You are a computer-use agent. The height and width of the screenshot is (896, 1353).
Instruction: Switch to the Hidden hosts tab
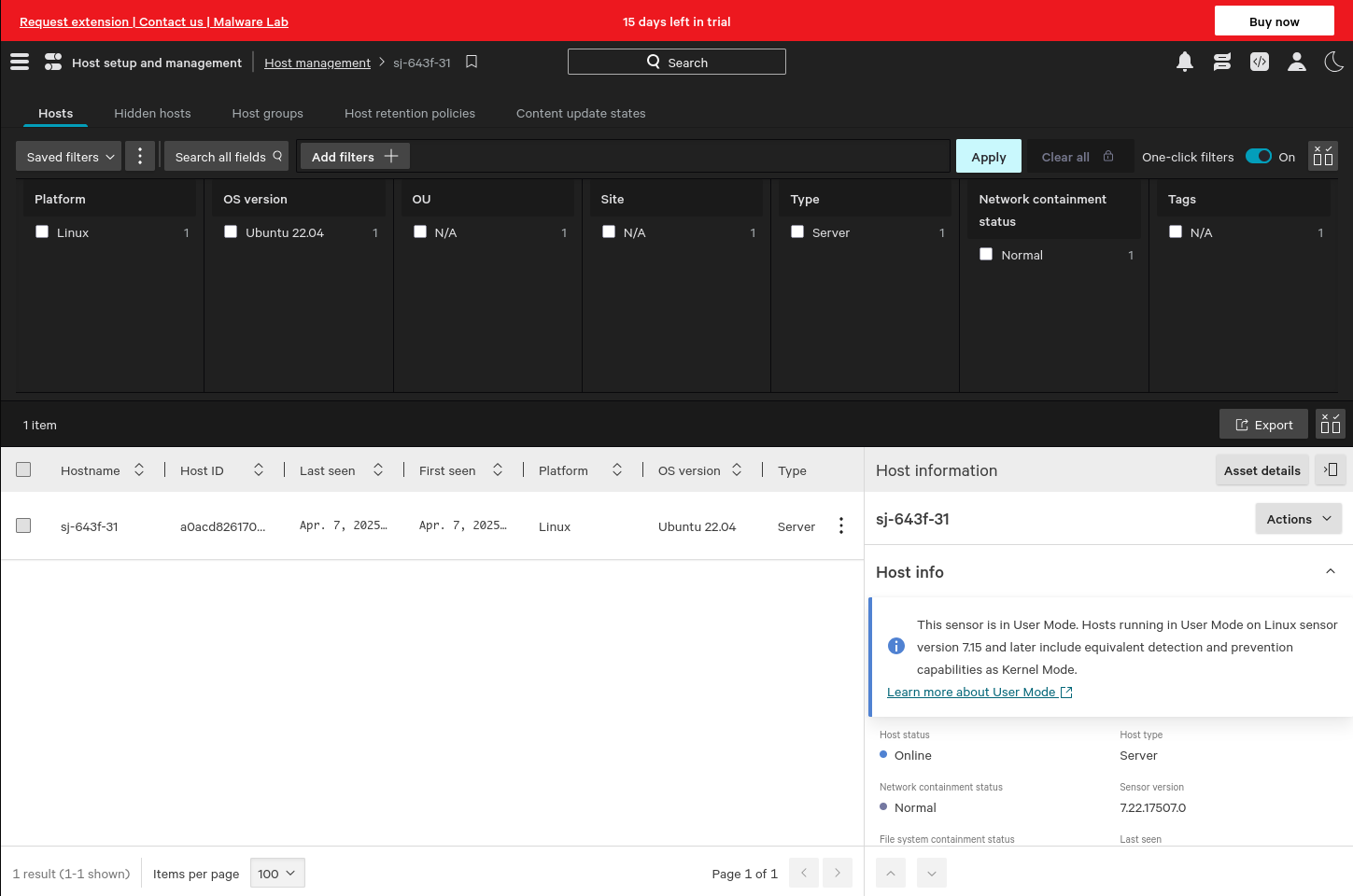pos(152,113)
